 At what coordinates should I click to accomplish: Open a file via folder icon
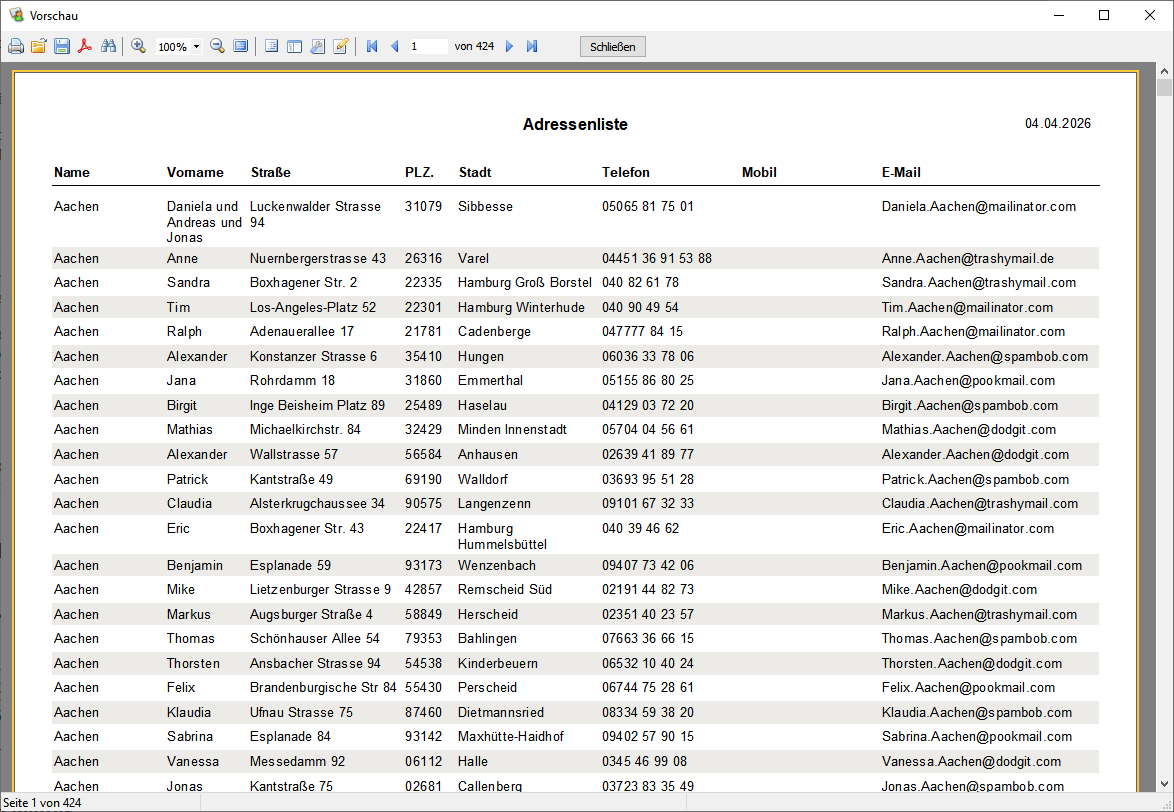pos(39,47)
